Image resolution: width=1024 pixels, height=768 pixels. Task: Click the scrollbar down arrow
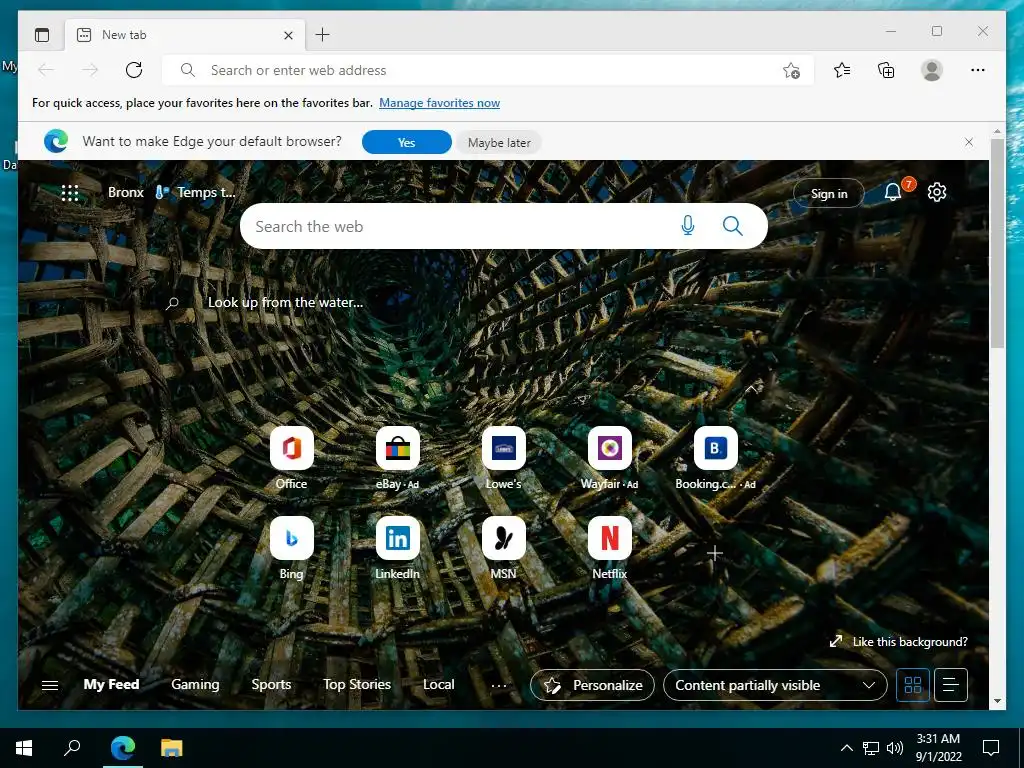(x=997, y=701)
